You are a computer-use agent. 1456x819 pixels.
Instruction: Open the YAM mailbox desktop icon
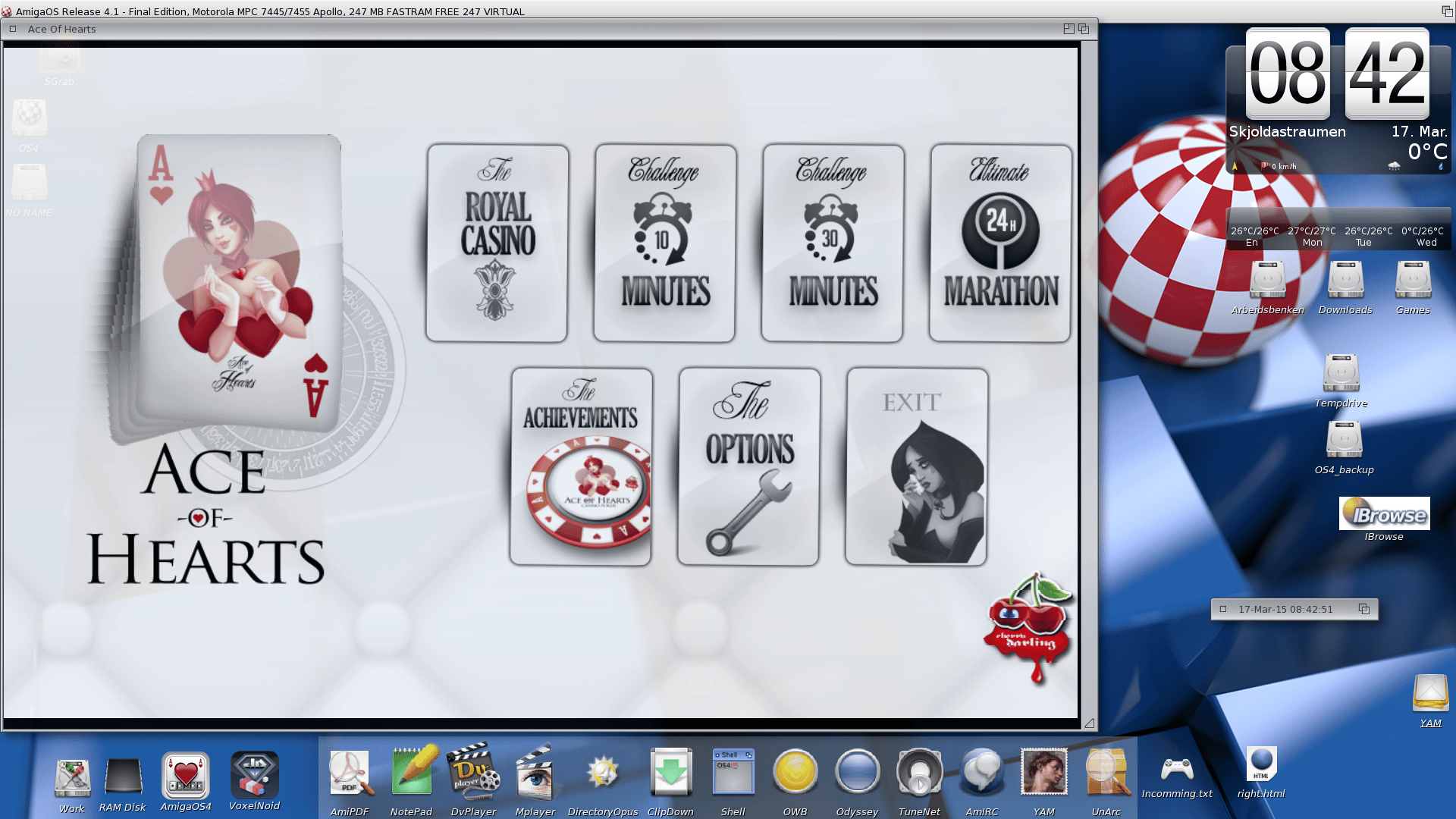1431,693
